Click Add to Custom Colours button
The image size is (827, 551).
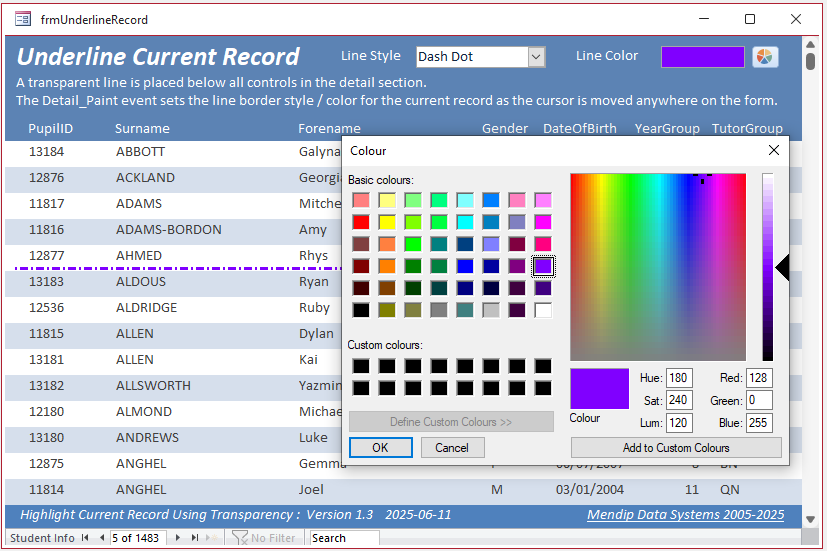tap(676, 448)
